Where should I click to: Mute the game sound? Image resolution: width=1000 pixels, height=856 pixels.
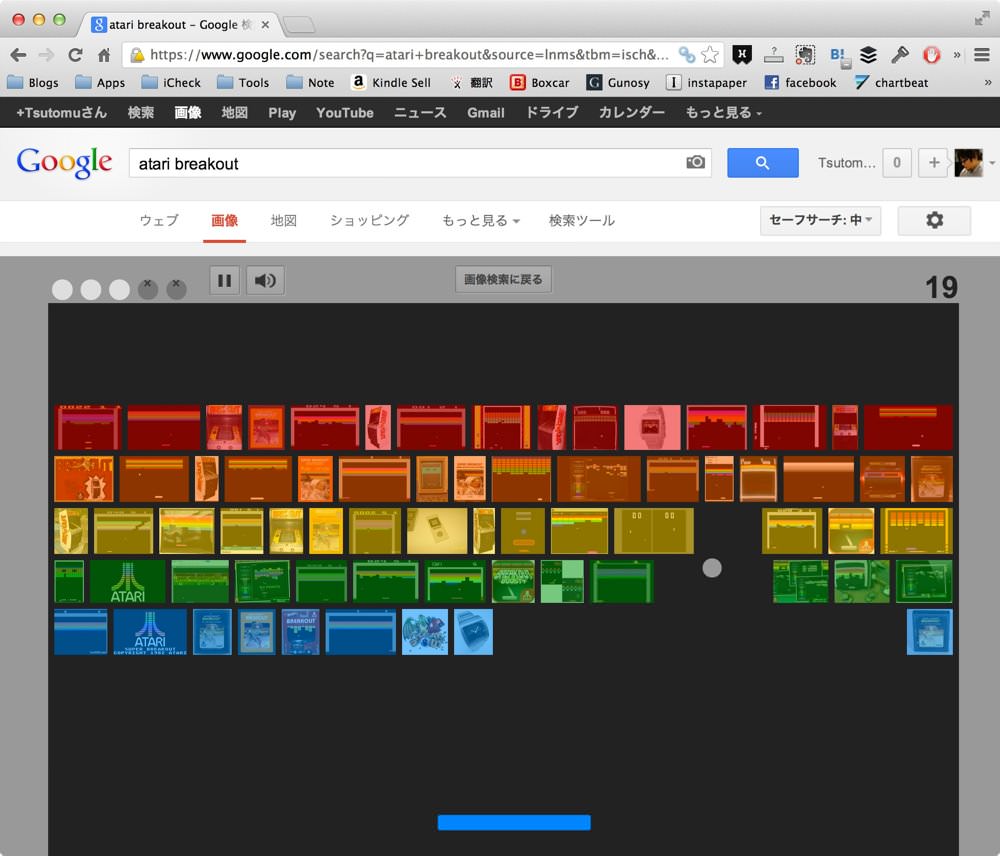(265, 281)
